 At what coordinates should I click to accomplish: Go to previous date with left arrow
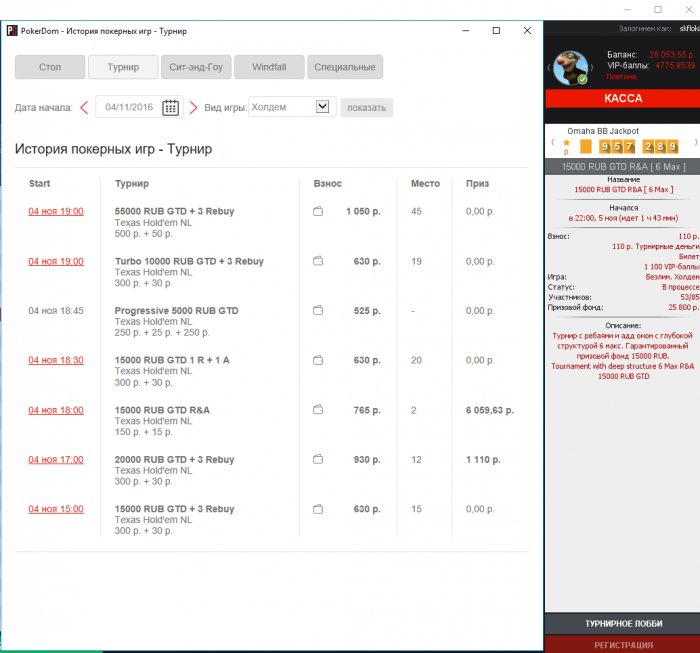pyautogui.click(x=84, y=108)
